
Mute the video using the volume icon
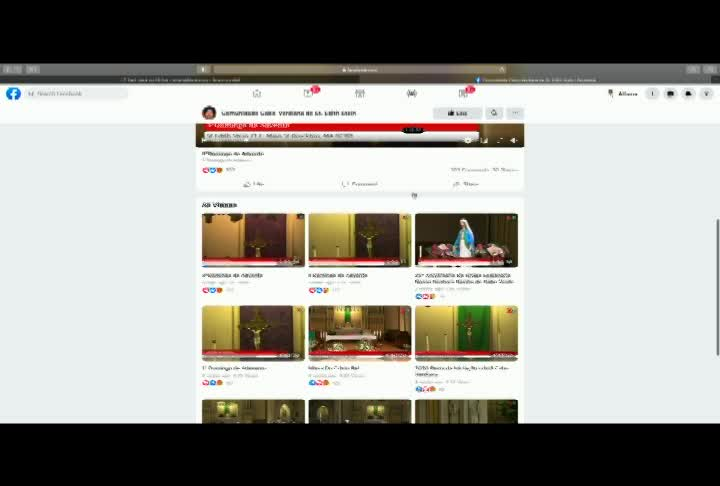(514, 141)
